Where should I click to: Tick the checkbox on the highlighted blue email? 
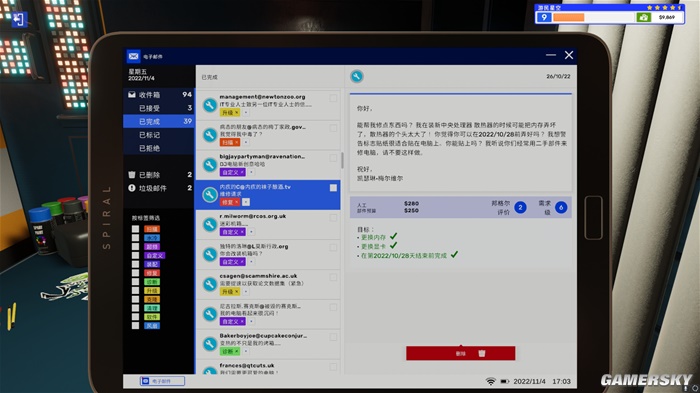tap(333, 188)
